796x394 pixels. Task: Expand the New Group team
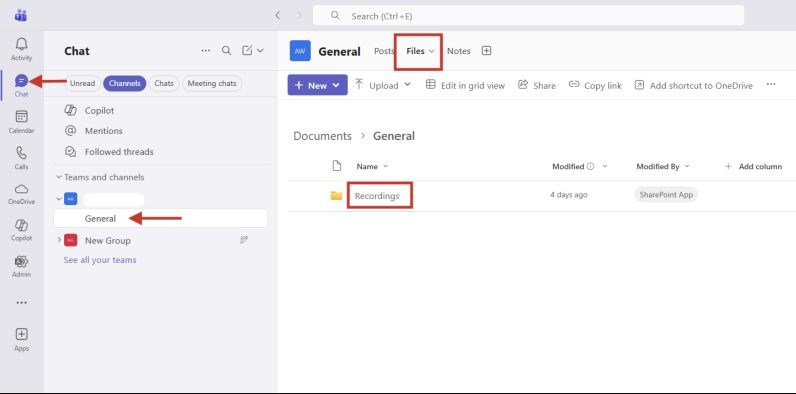point(59,240)
